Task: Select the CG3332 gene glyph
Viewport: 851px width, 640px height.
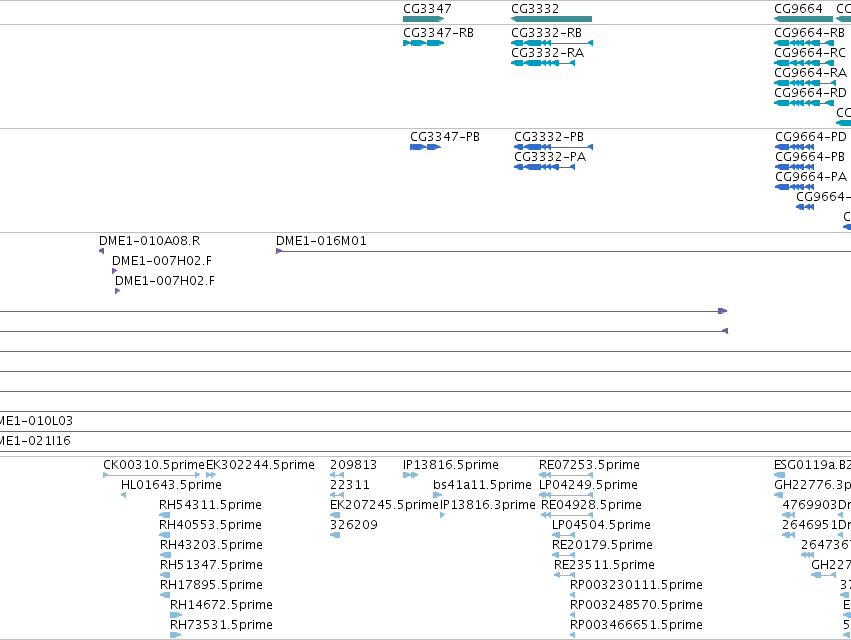Action: click(551, 19)
